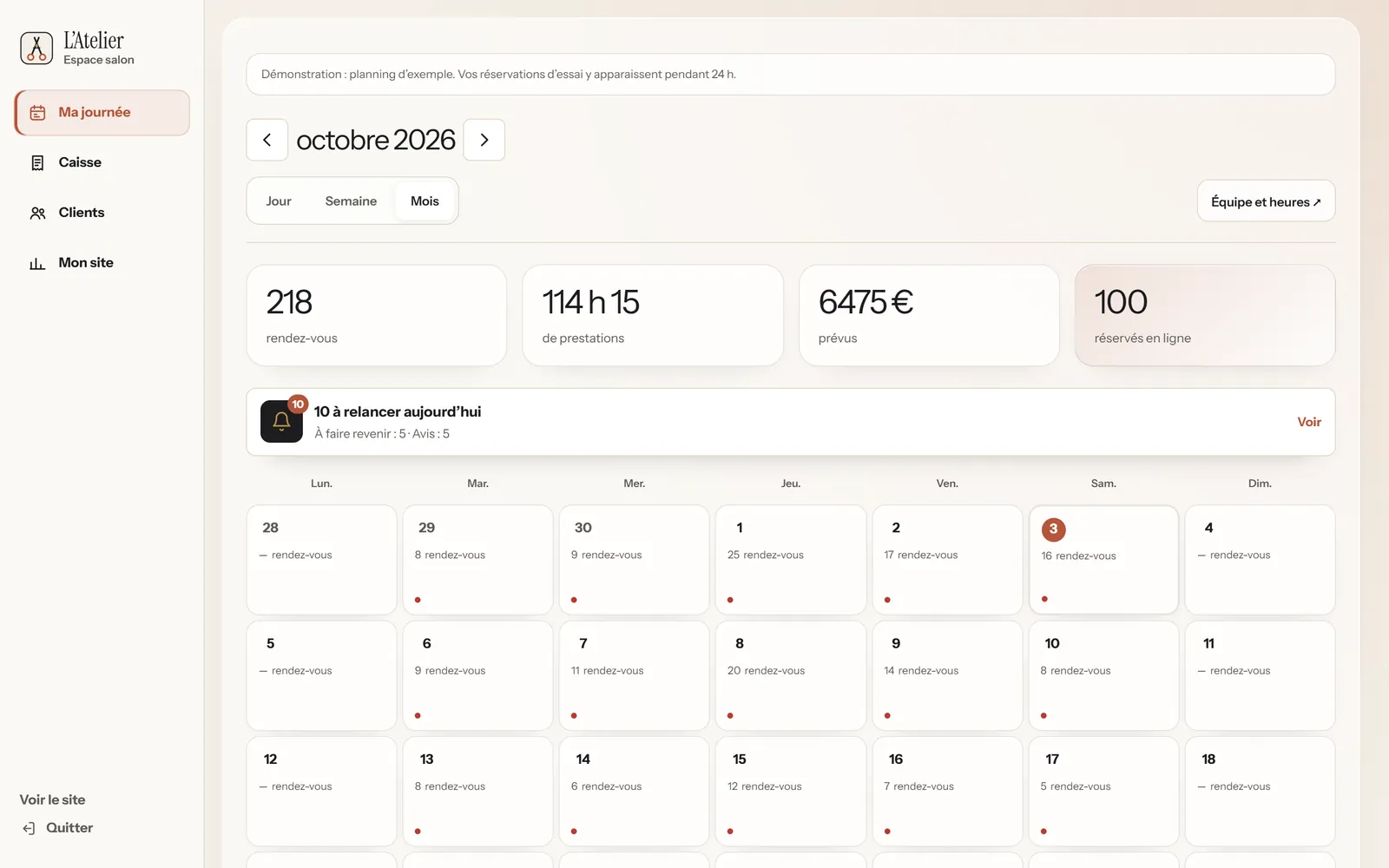The width and height of the screenshot is (1389, 868).
Task: Select day 2 with 17 rendez-vous
Action: [x=947, y=560]
